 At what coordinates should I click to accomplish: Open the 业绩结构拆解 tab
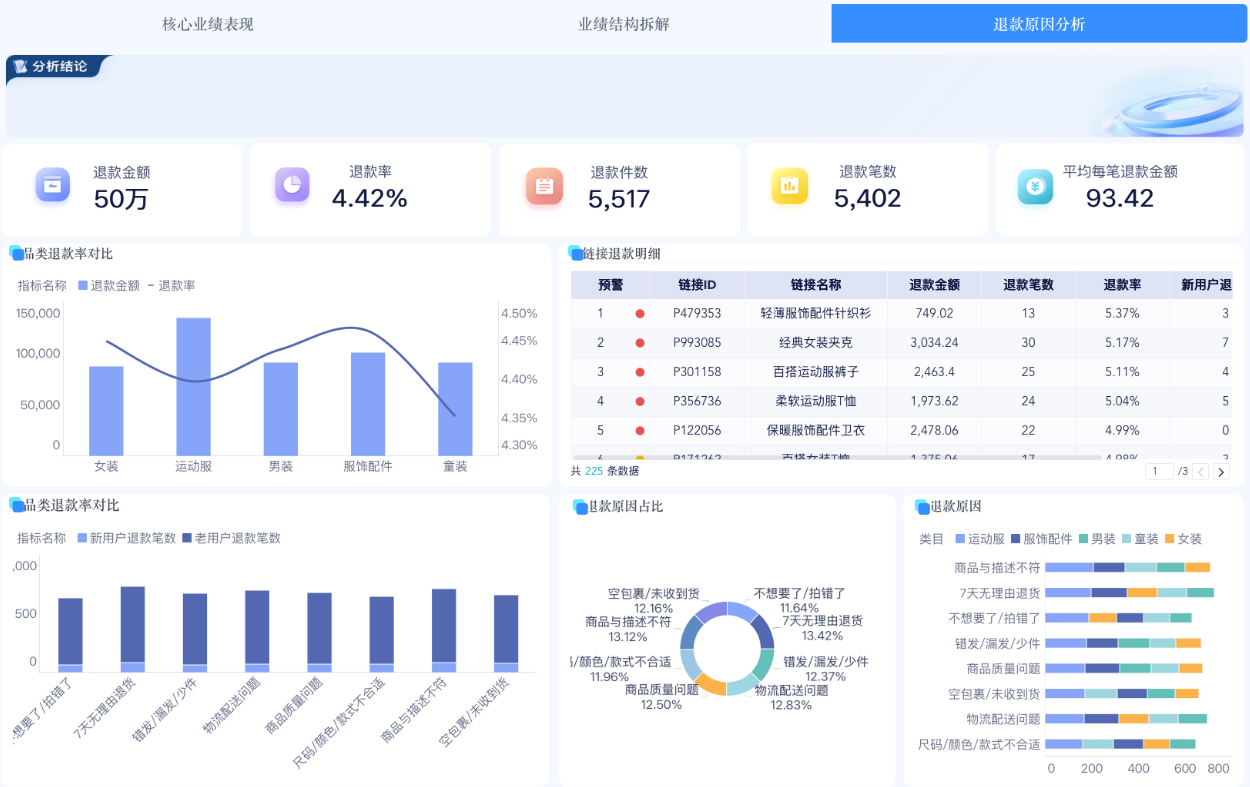tap(620, 22)
